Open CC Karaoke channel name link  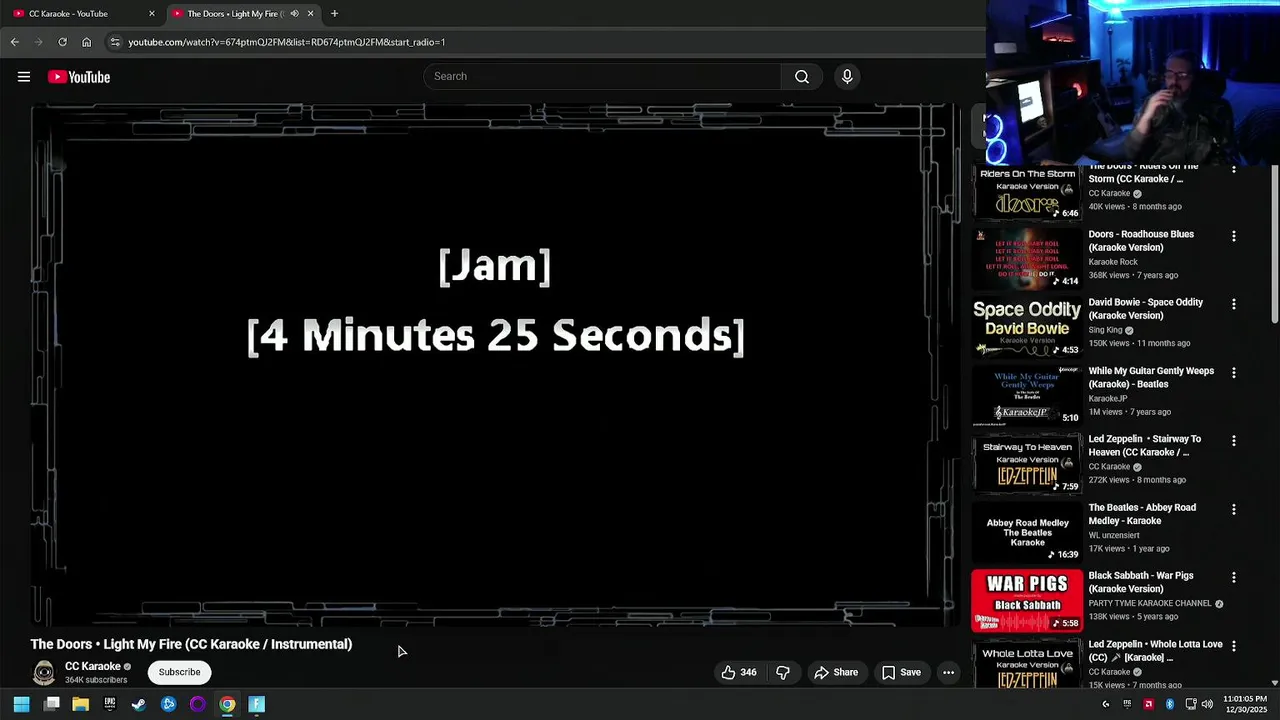click(x=93, y=667)
